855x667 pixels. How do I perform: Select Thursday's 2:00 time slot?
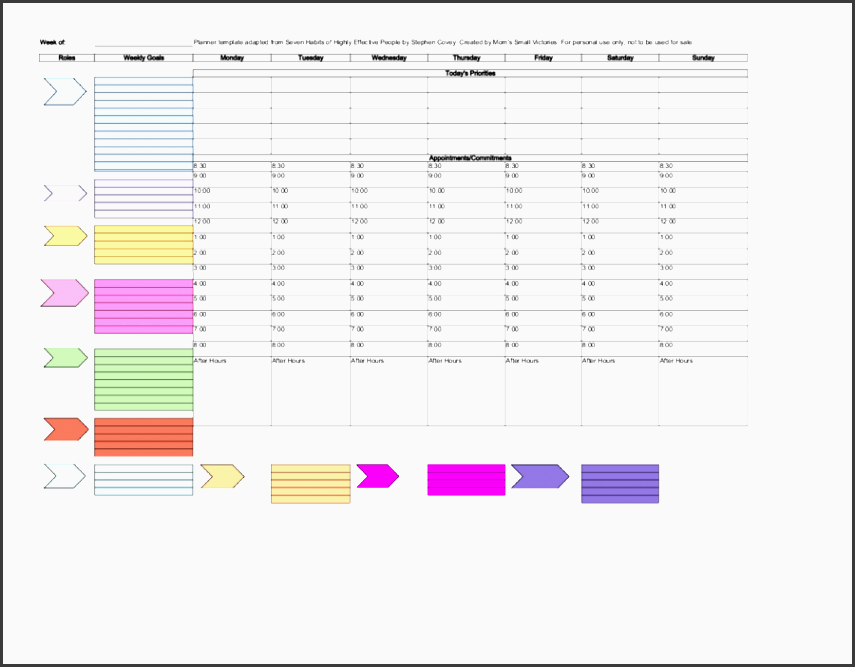(x=466, y=256)
